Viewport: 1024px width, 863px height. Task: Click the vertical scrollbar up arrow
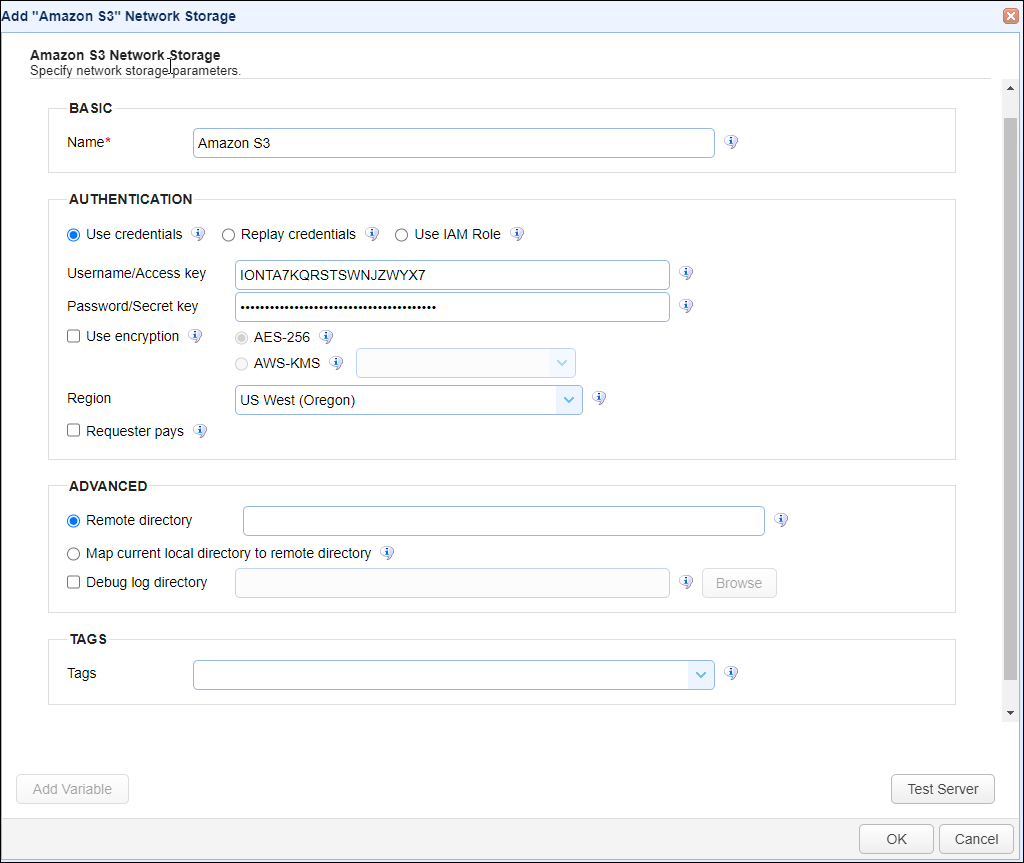[1010, 88]
